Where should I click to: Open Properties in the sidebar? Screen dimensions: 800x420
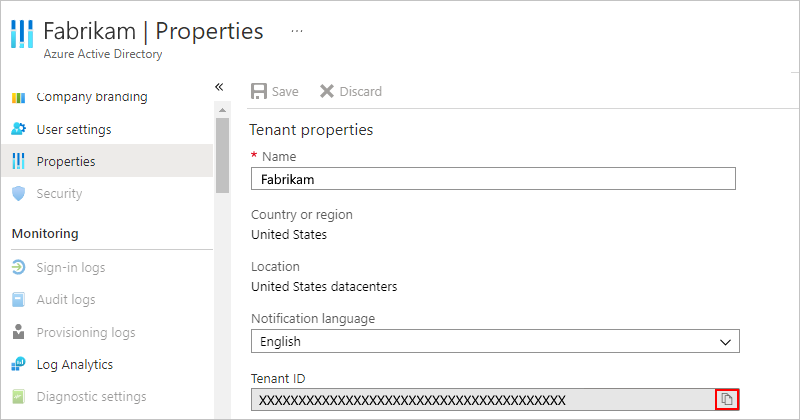(66, 161)
